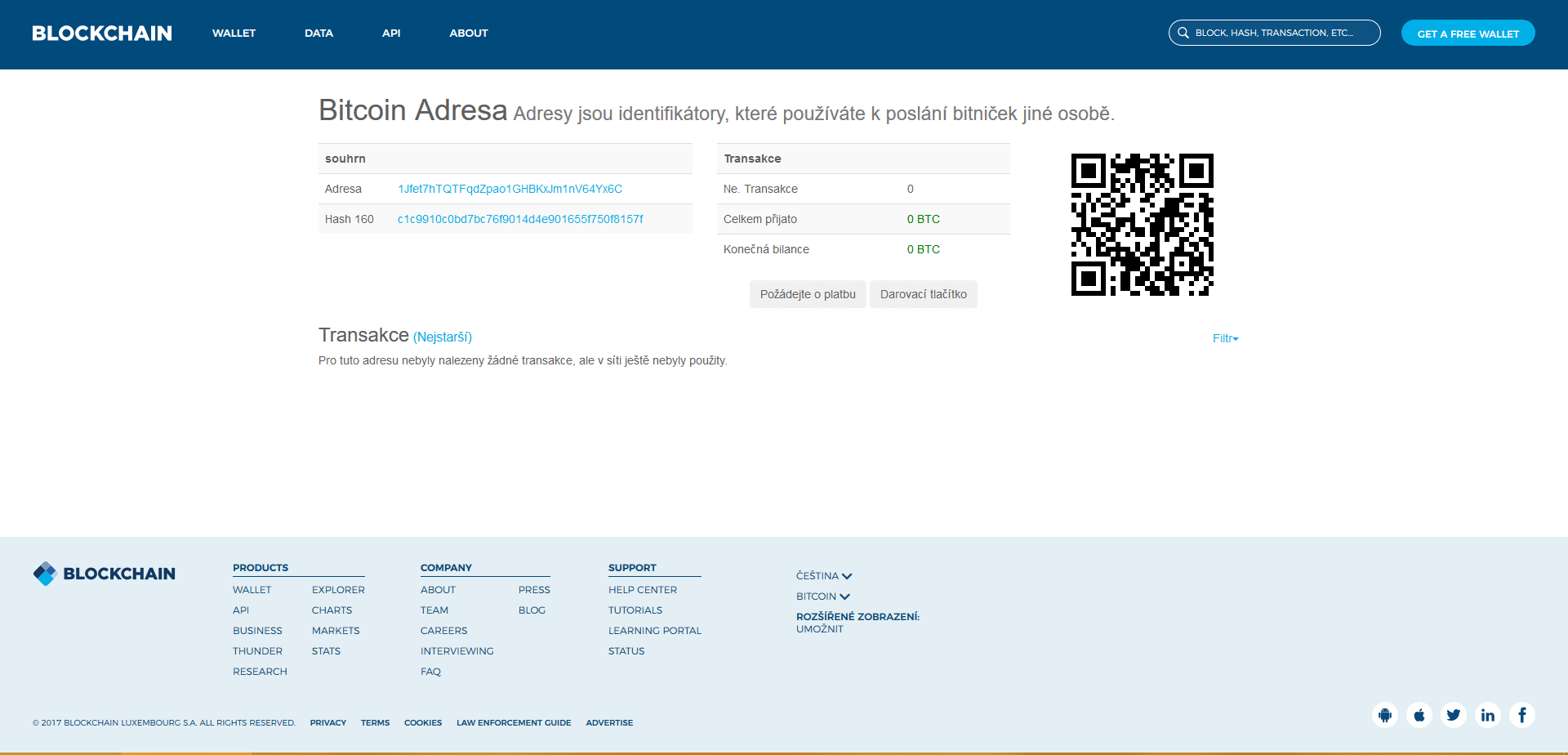Screen dimensions: 1568x755
Task: Open footer Wallet product link
Action: [x=252, y=590]
